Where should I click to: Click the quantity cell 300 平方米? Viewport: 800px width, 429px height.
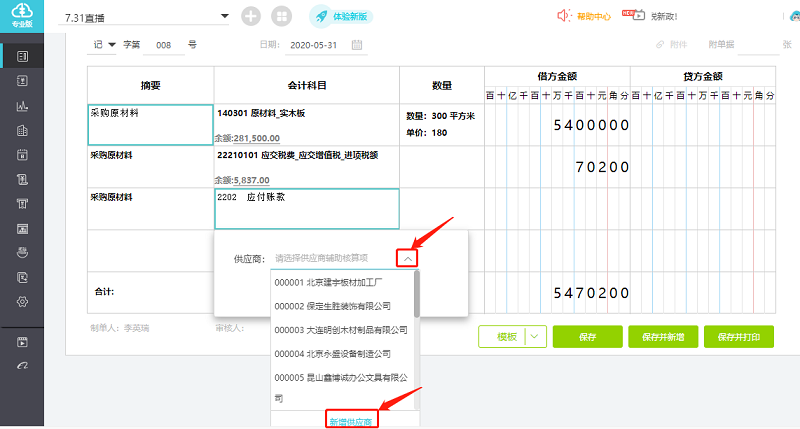tap(442, 125)
